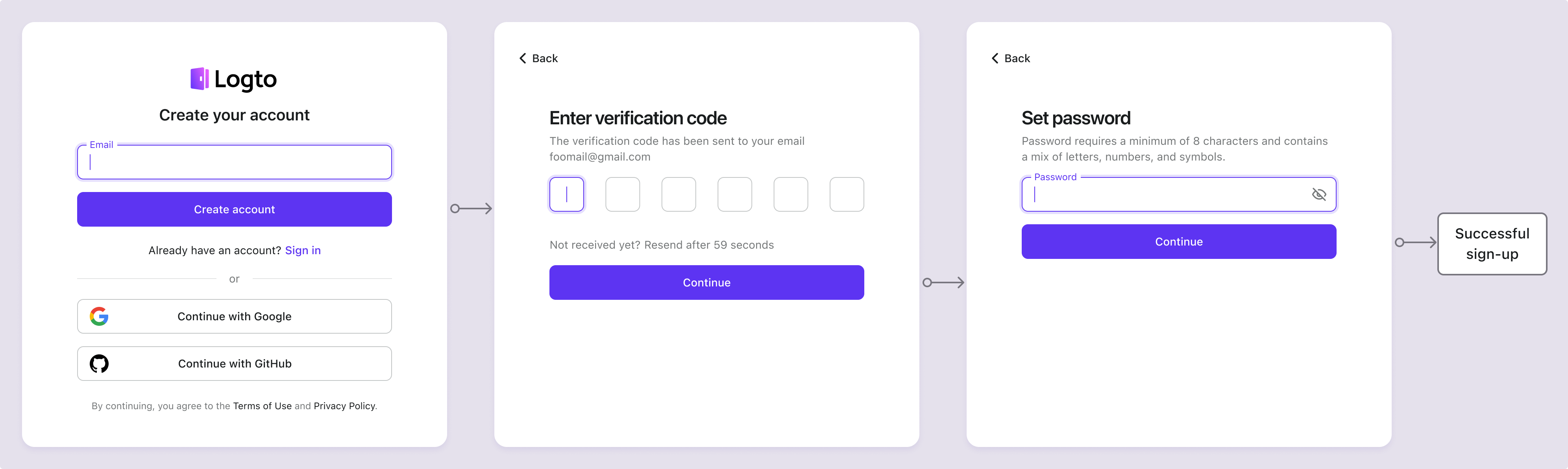1568x469 pixels.
Task: Click the Create account button
Action: click(234, 209)
